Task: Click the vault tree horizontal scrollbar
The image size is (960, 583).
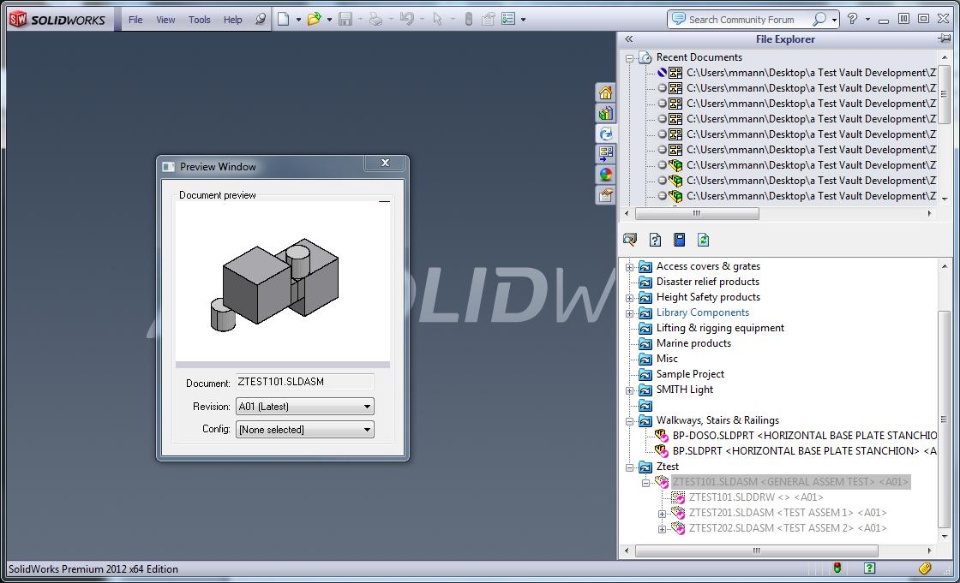Action: pyautogui.click(x=757, y=551)
